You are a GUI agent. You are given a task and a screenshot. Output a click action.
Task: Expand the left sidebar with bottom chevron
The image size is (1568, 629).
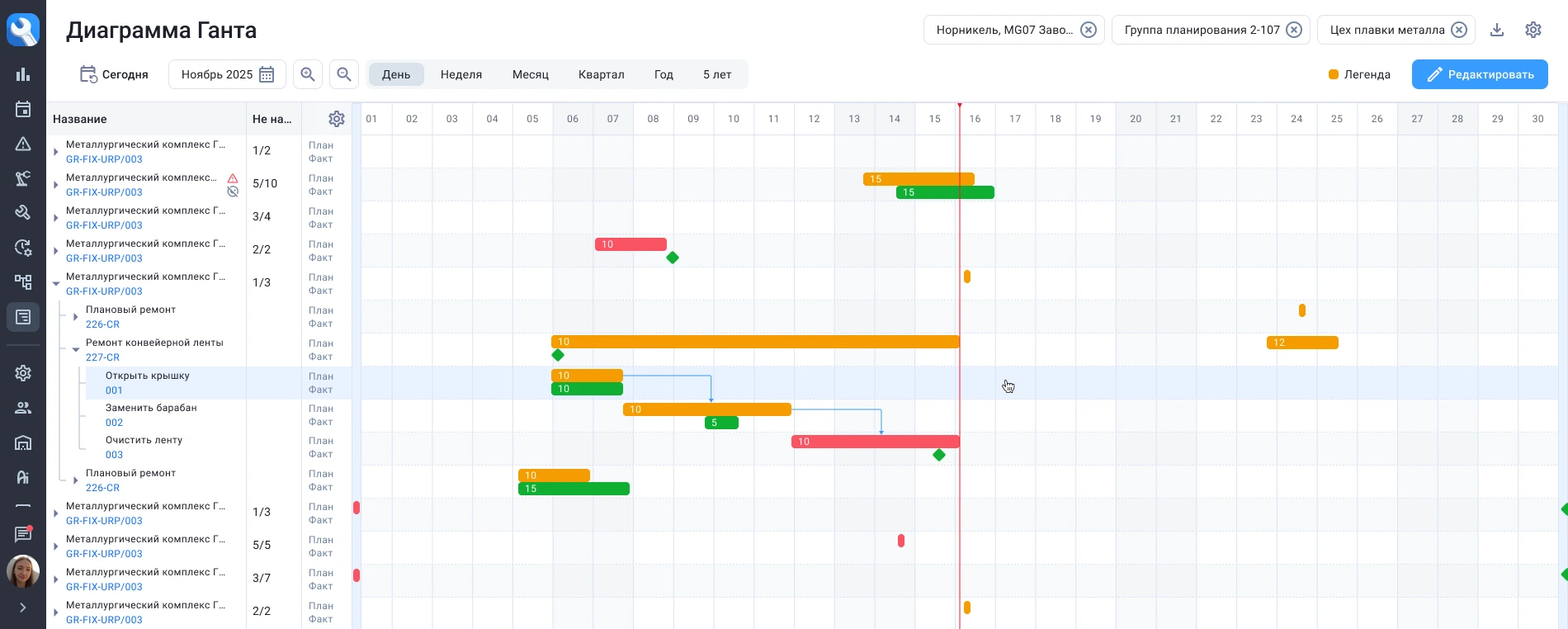(x=23, y=608)
